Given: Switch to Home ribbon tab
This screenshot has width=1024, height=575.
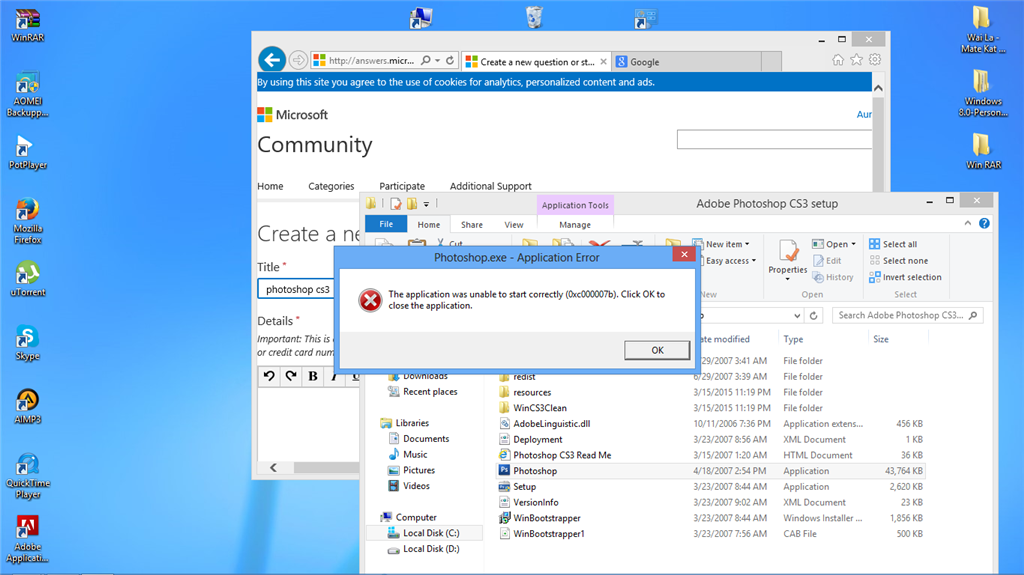Looking at the screenshot, I should click(x=428, y=224).
